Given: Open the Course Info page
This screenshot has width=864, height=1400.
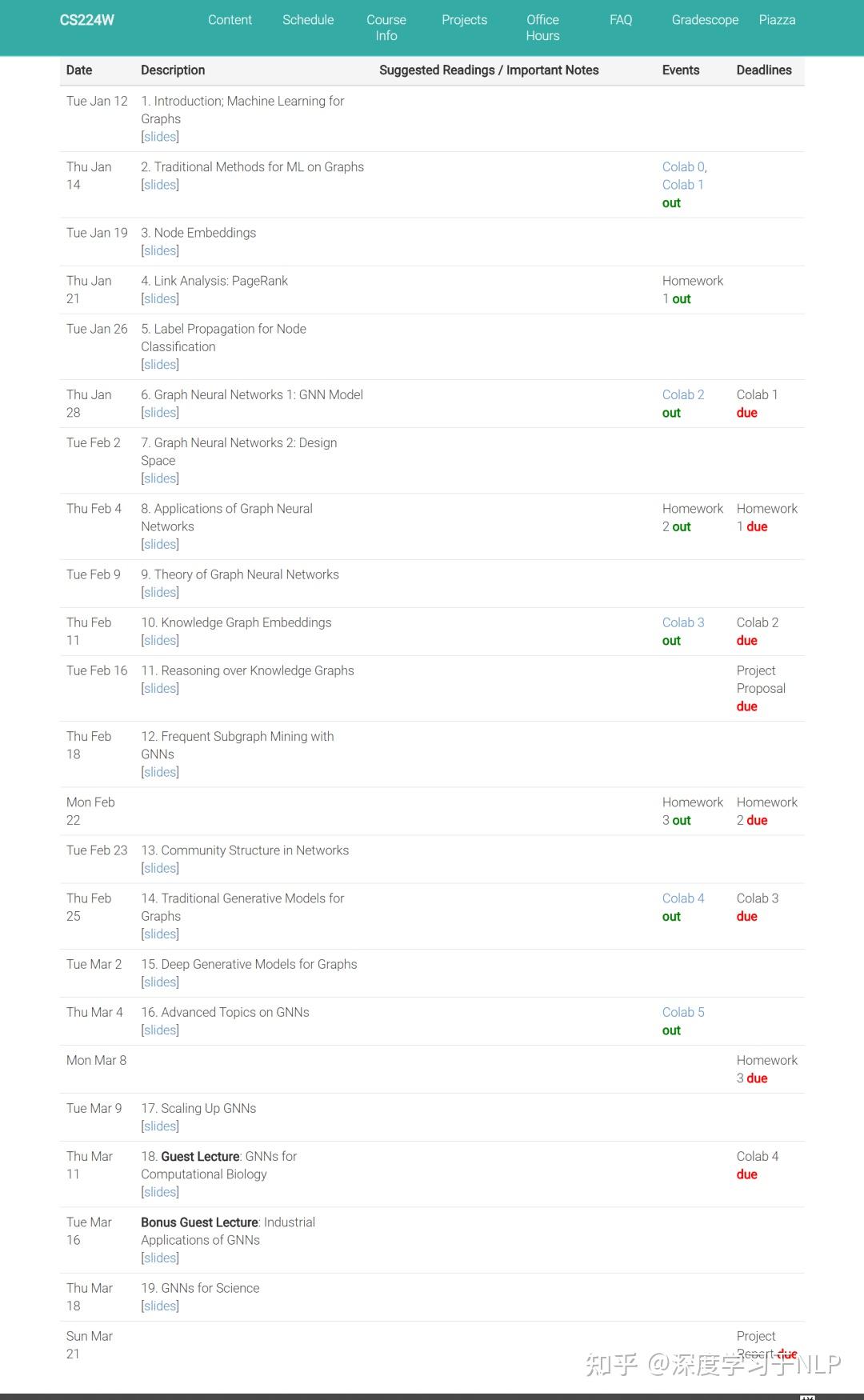Looking at the screenshot, I should [x=386, y=28].
